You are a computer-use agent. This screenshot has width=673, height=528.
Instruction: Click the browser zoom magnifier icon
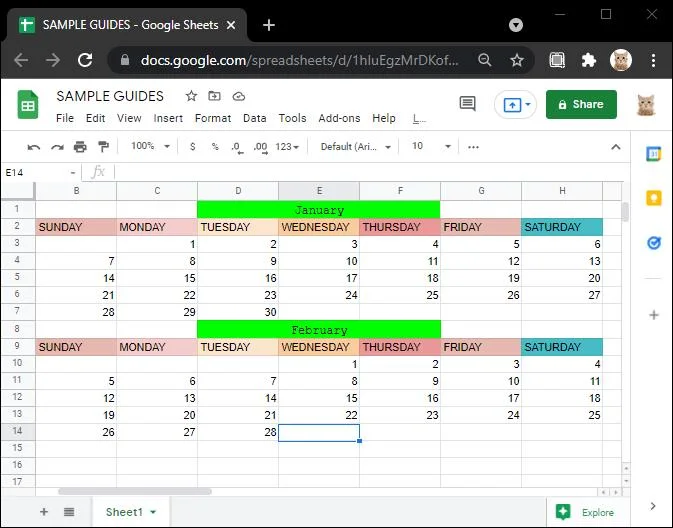485,60
